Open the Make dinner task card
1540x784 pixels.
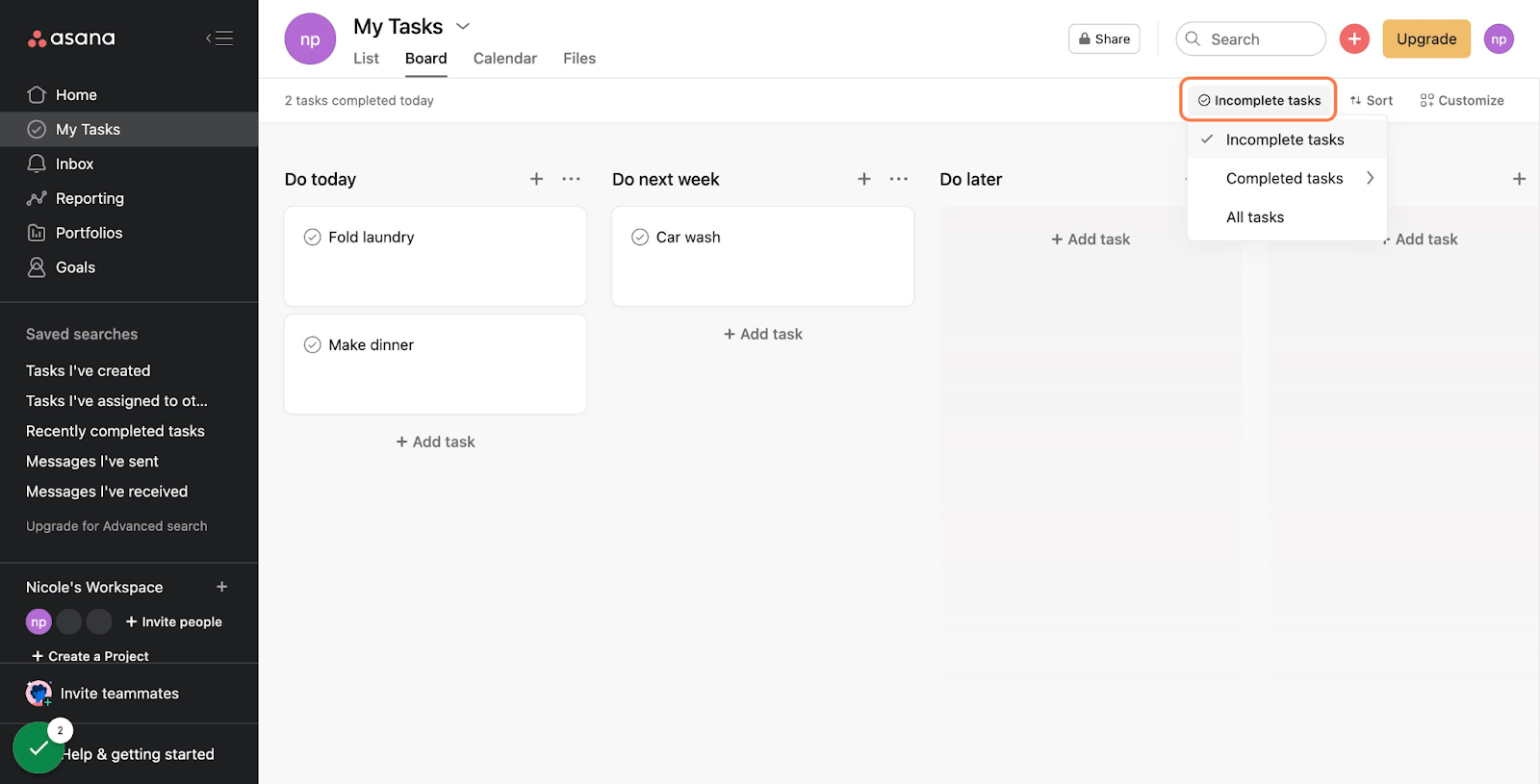[x=435, y=365]
